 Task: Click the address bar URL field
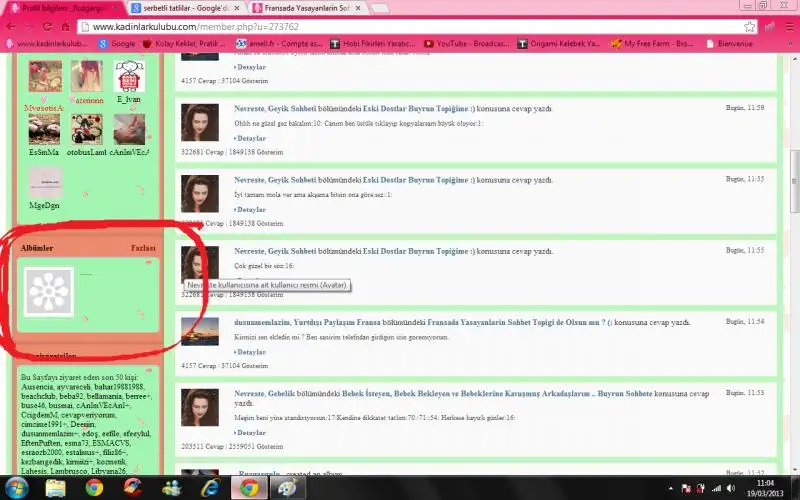click(x=400, y=26)
